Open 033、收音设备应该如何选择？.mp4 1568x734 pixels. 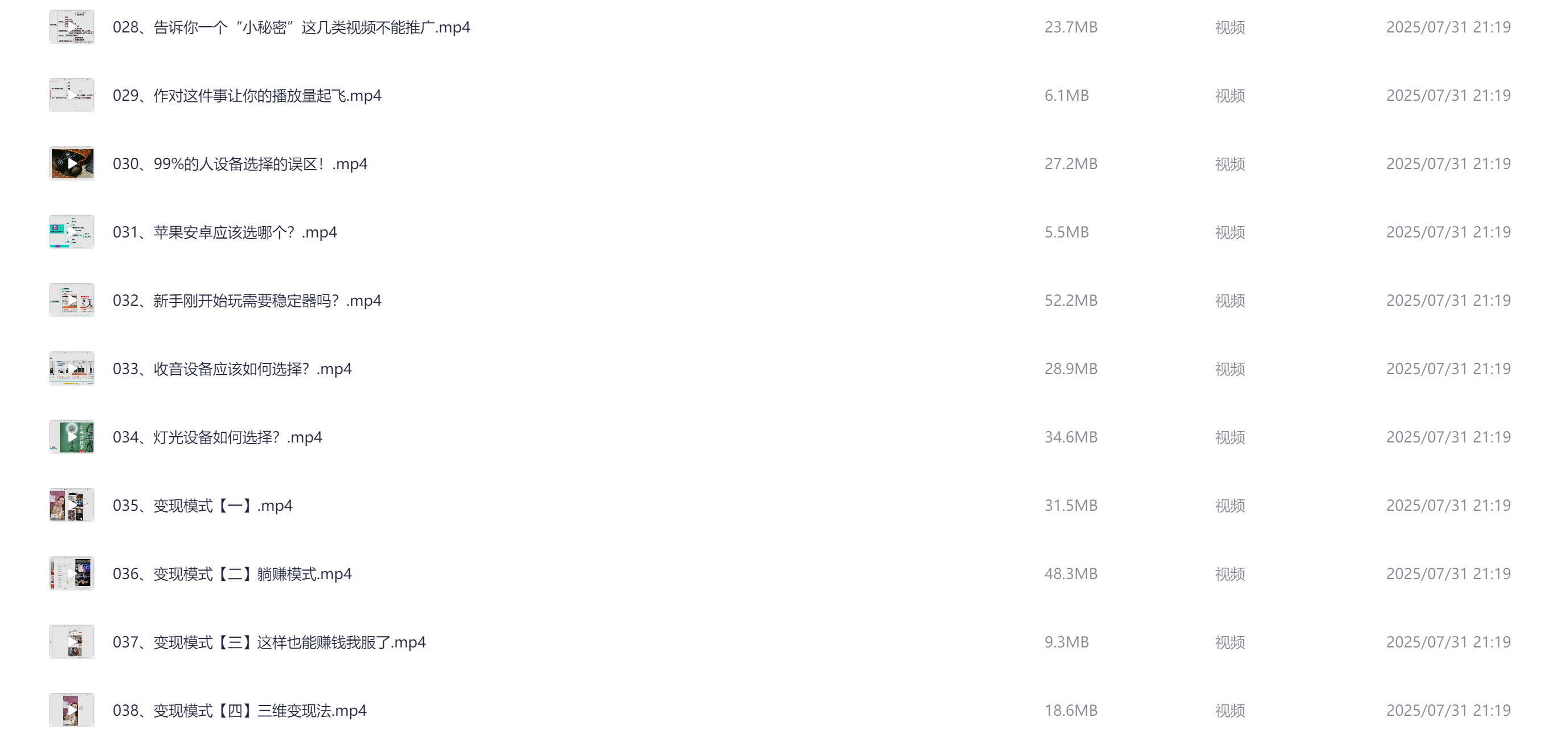pos(232,369)
